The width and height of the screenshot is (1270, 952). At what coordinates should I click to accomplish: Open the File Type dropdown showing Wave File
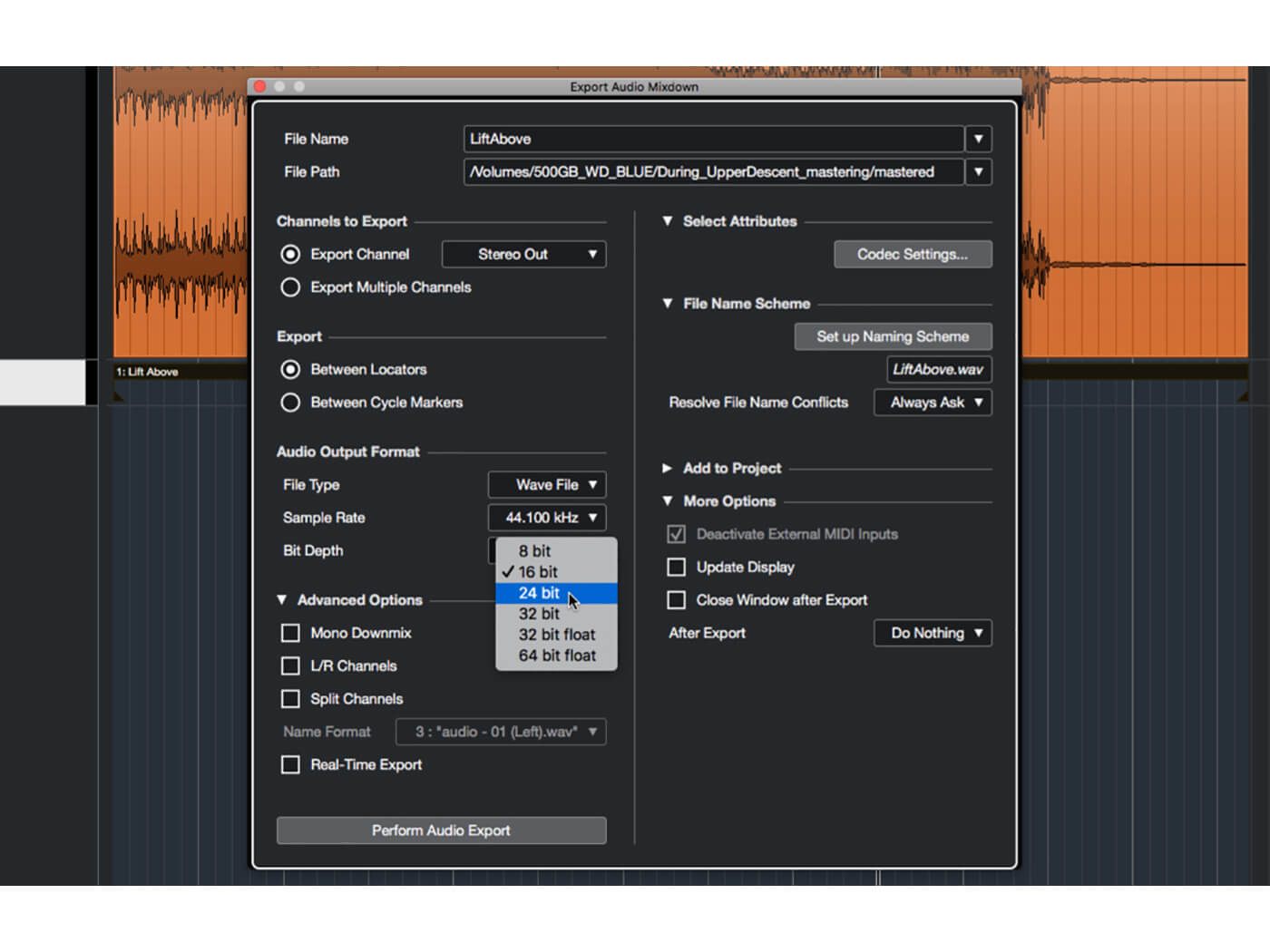pos(546,484)
